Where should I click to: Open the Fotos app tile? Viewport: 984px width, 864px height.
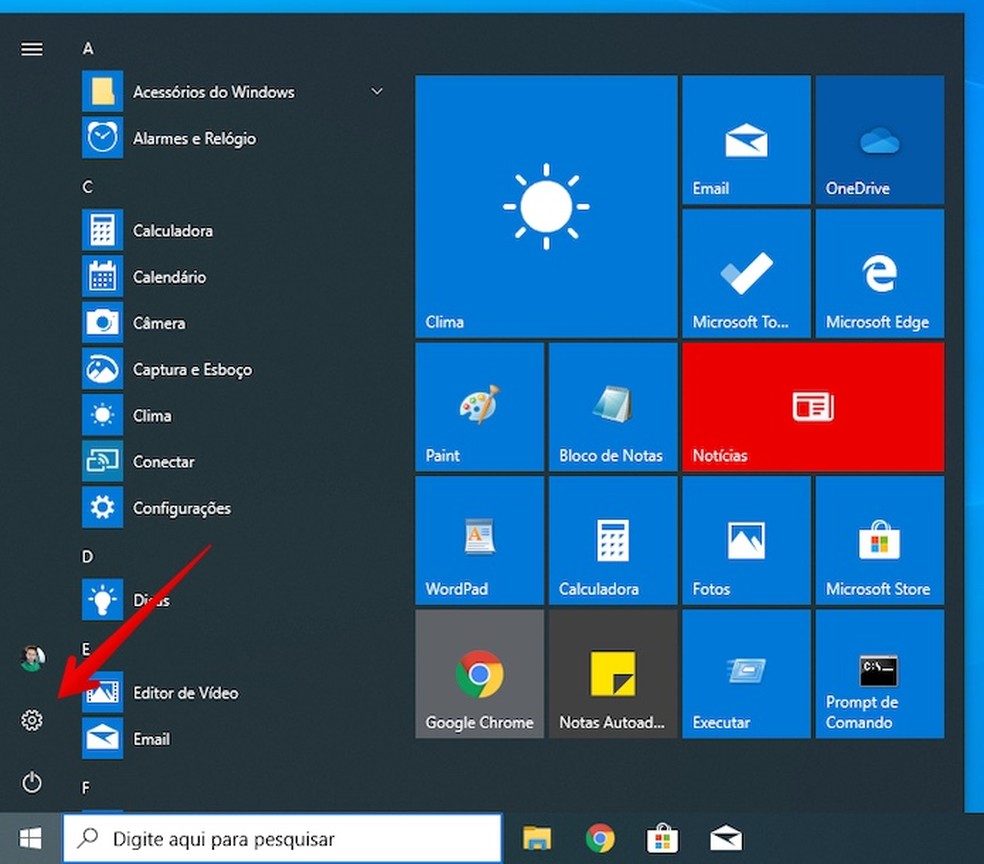coord(746,540)
